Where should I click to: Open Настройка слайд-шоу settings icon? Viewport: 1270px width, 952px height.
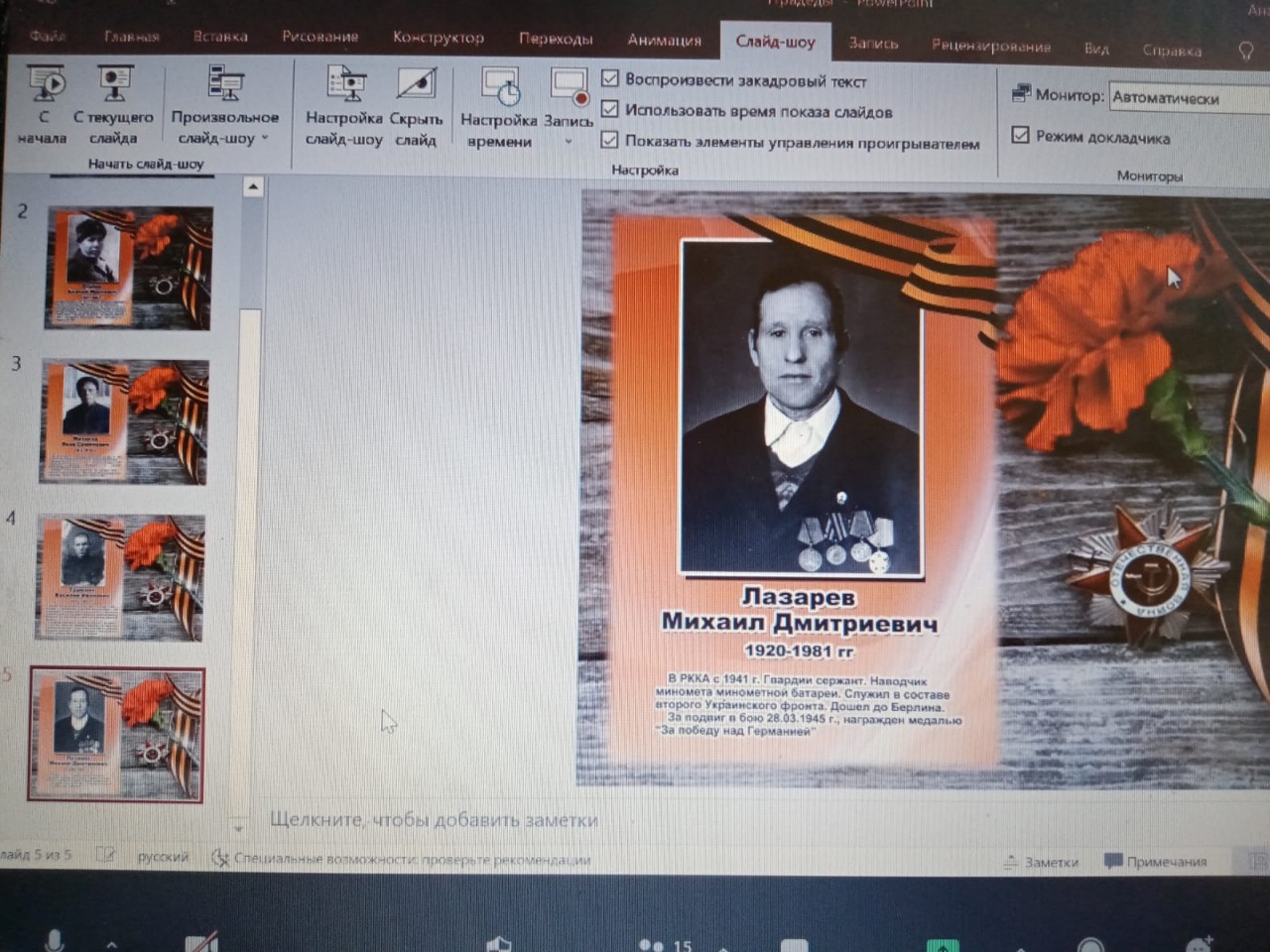[344, 85]
